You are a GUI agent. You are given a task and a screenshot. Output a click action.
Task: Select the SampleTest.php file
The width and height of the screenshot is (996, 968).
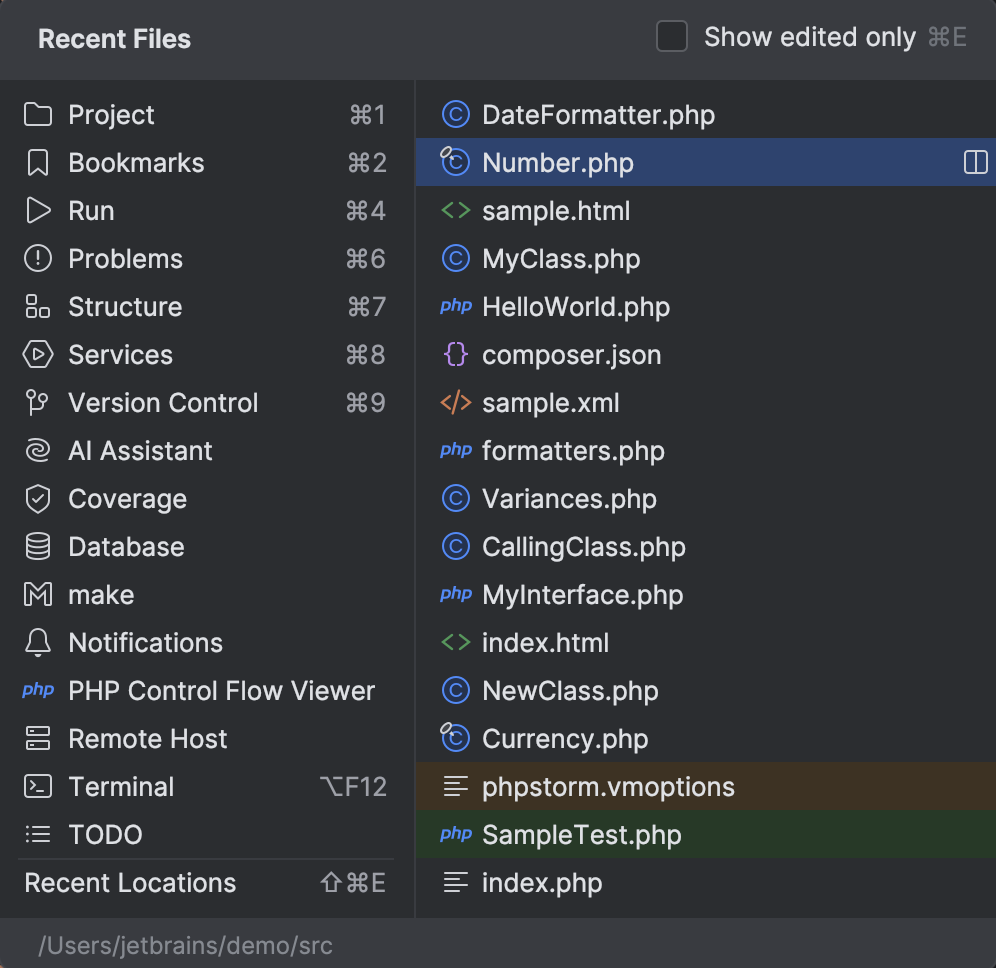(582, 834)
